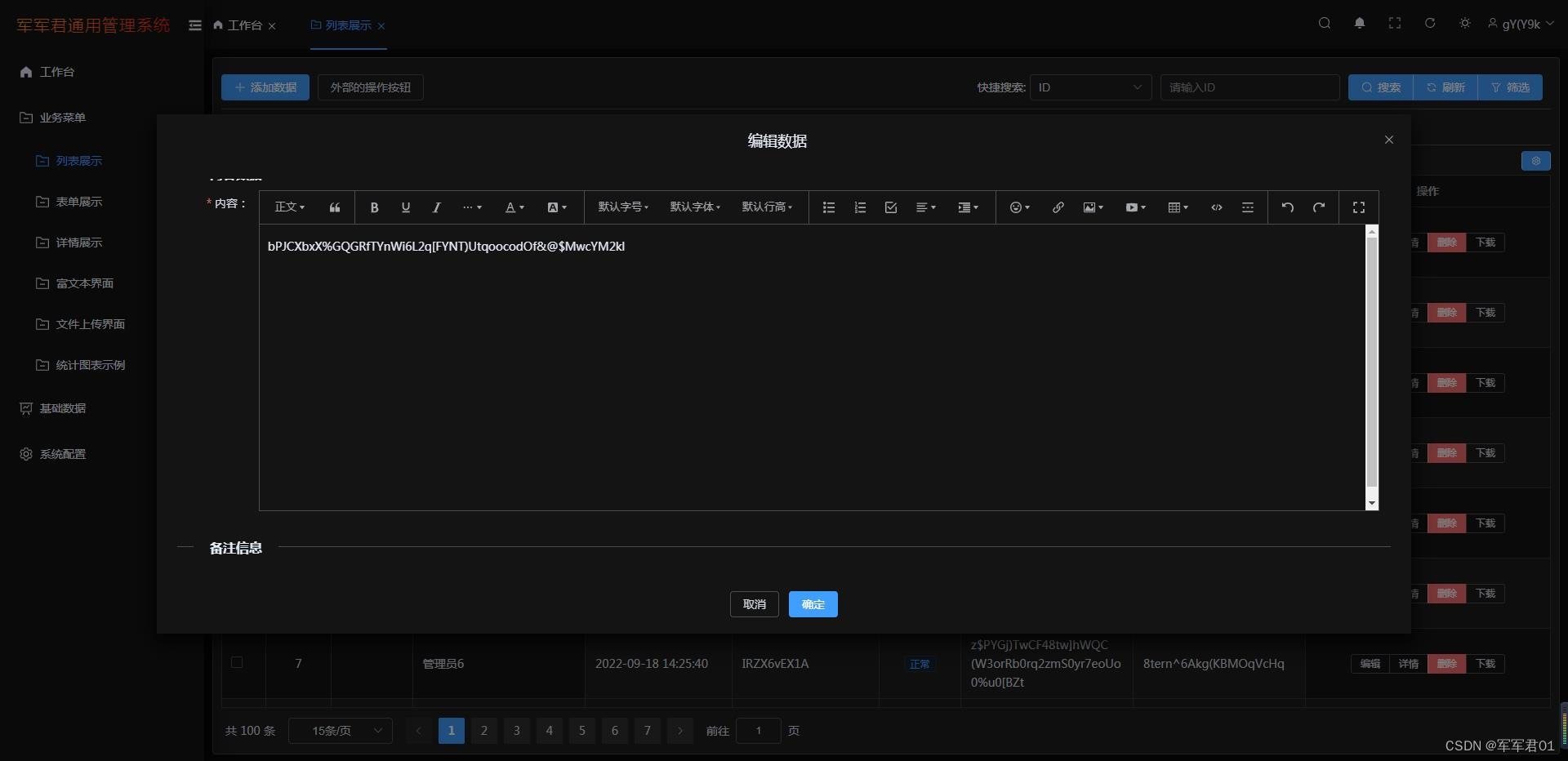
Task: Insert a bulleted list
Action: 828,207
